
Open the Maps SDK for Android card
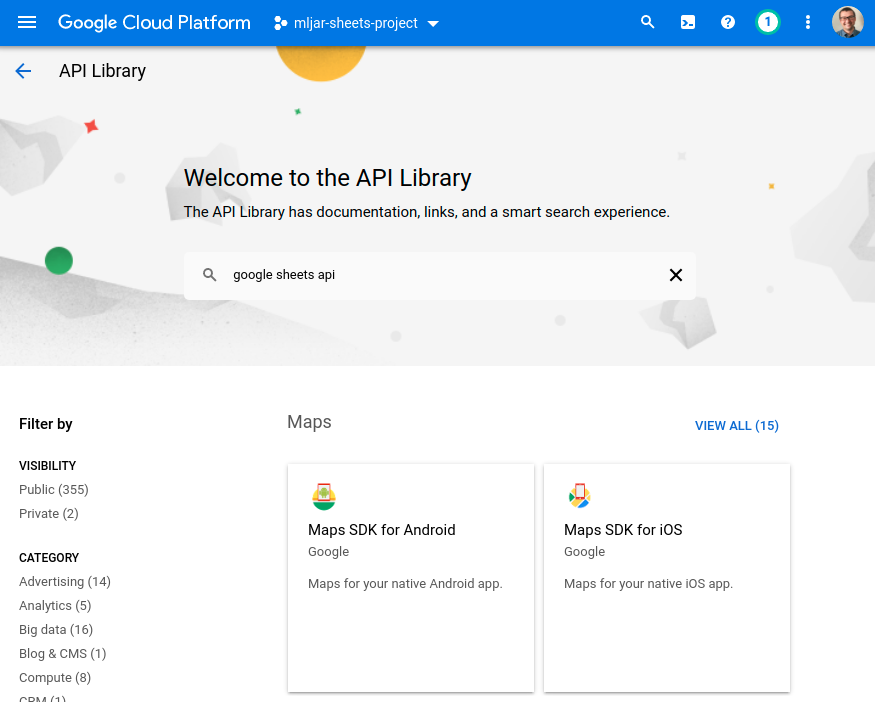click(410, 578)
